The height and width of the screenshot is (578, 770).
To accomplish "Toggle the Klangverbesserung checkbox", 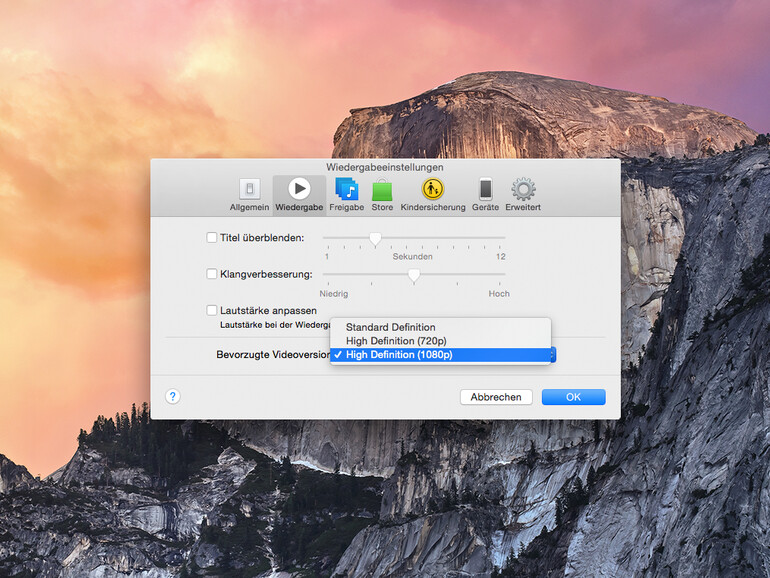I will pos(211,274).
